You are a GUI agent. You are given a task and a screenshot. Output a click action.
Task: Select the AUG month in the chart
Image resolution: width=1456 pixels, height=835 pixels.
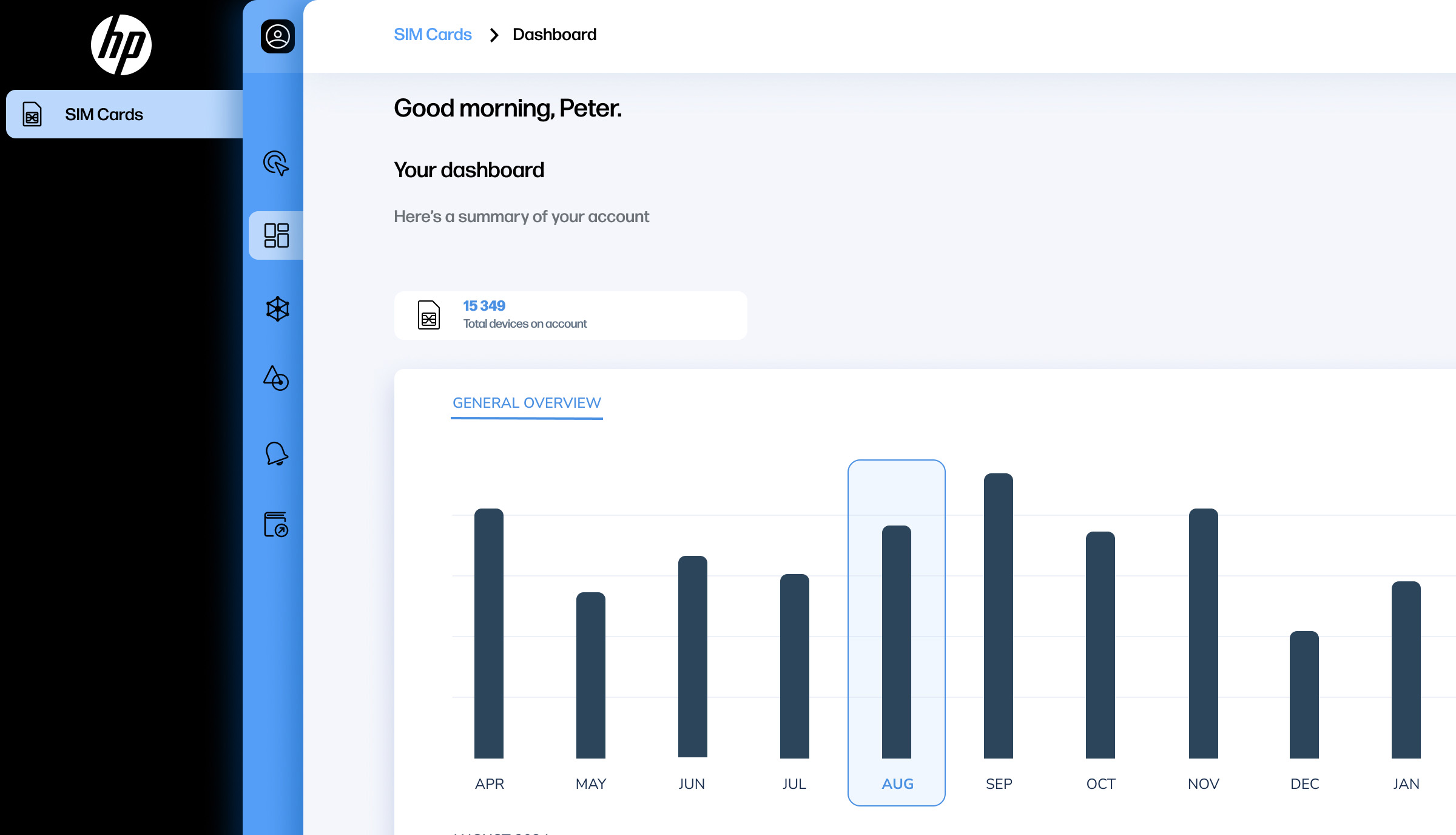[897, 783]
